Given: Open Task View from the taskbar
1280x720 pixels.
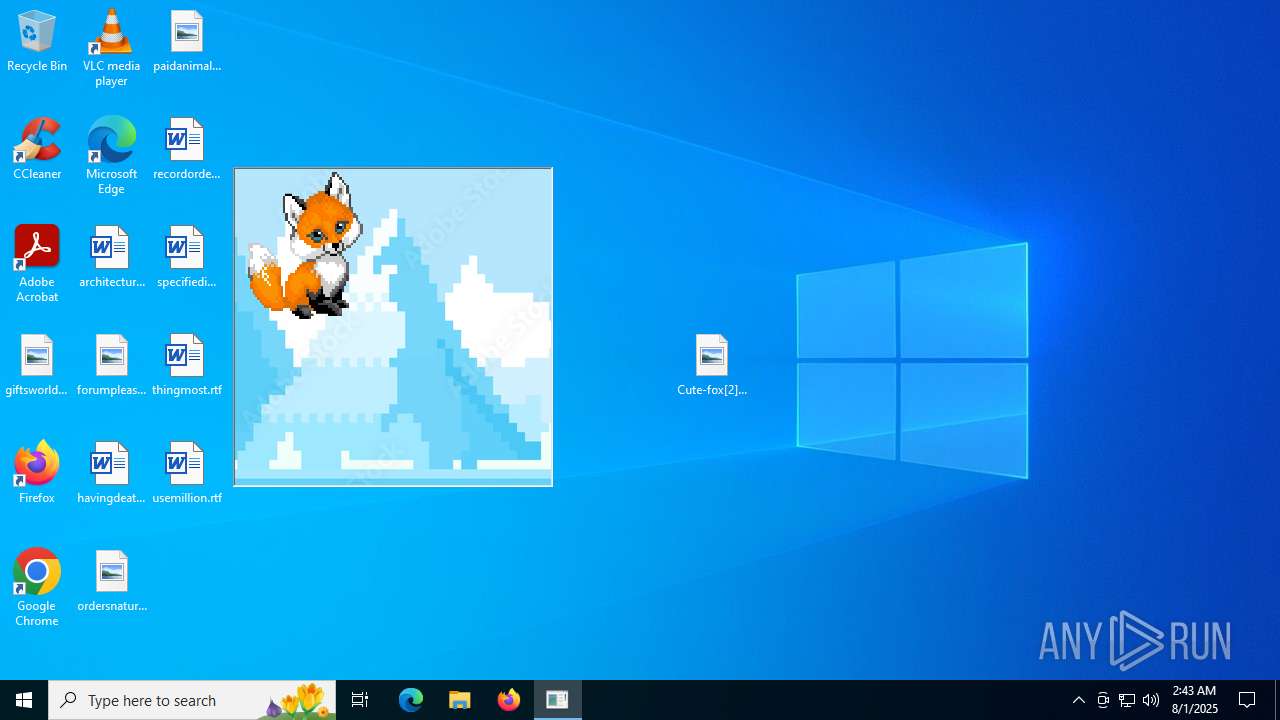Looking at the screenshot, I should coord(360,700).
